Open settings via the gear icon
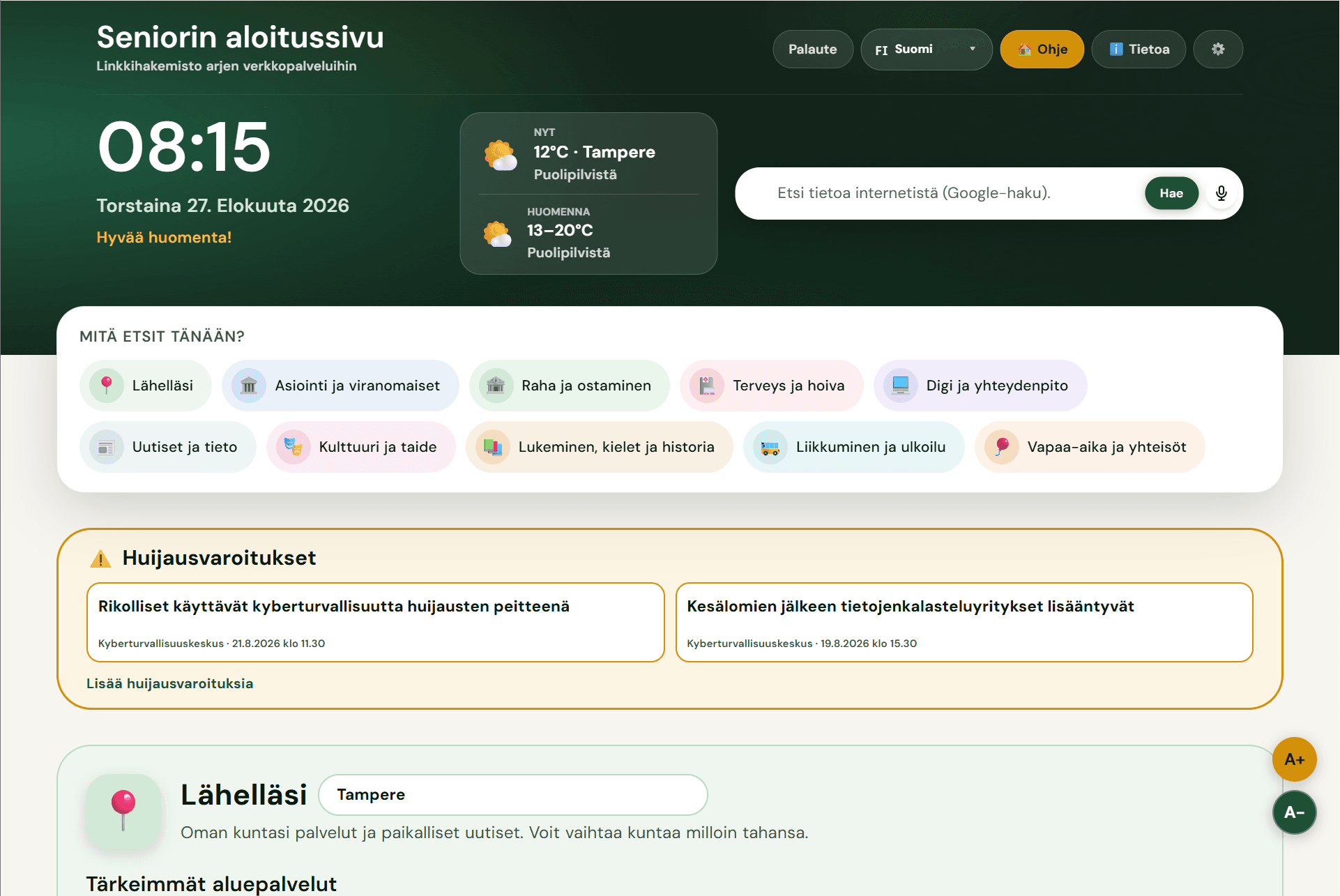The height and width of the screenshot is (896, 1340). [1217, 49]
